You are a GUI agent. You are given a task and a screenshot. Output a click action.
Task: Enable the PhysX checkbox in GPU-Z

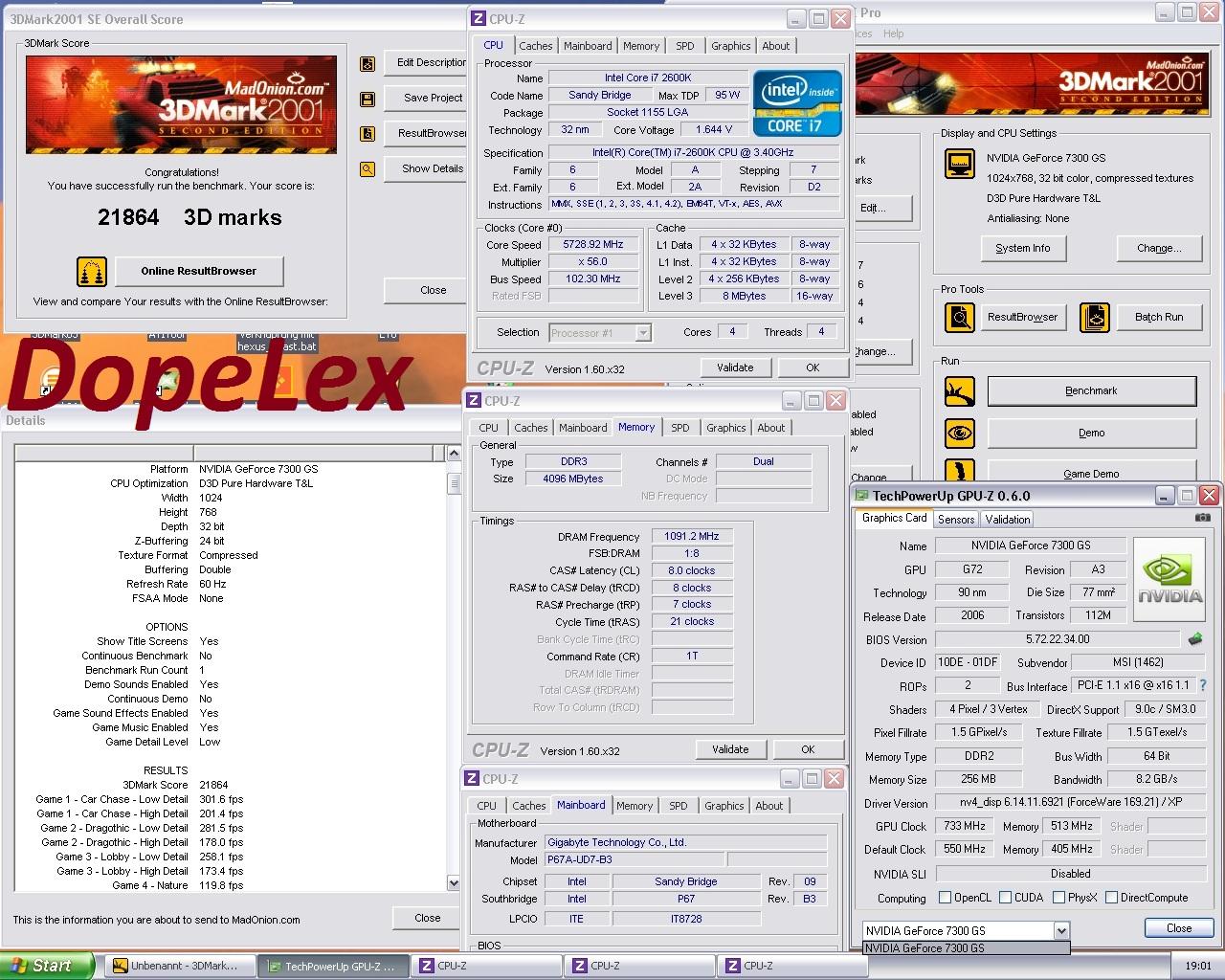(x=1059, y=898)
